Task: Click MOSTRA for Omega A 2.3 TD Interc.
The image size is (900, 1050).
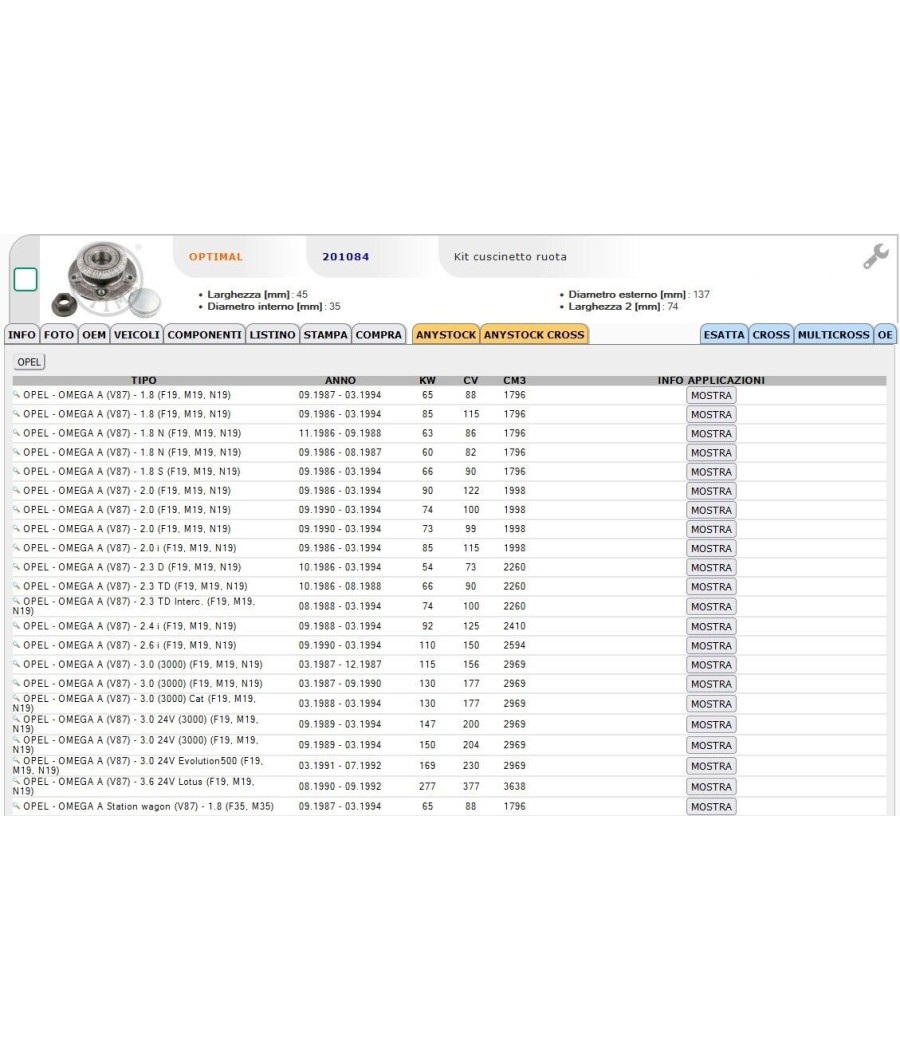Action: (x=711, y=606)
